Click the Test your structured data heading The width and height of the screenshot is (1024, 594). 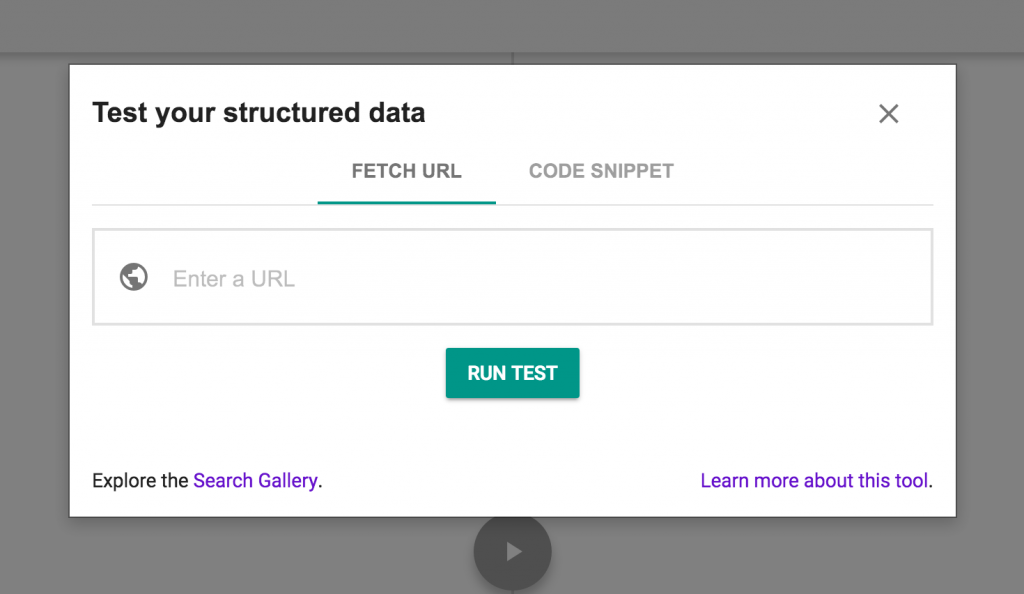258,113
